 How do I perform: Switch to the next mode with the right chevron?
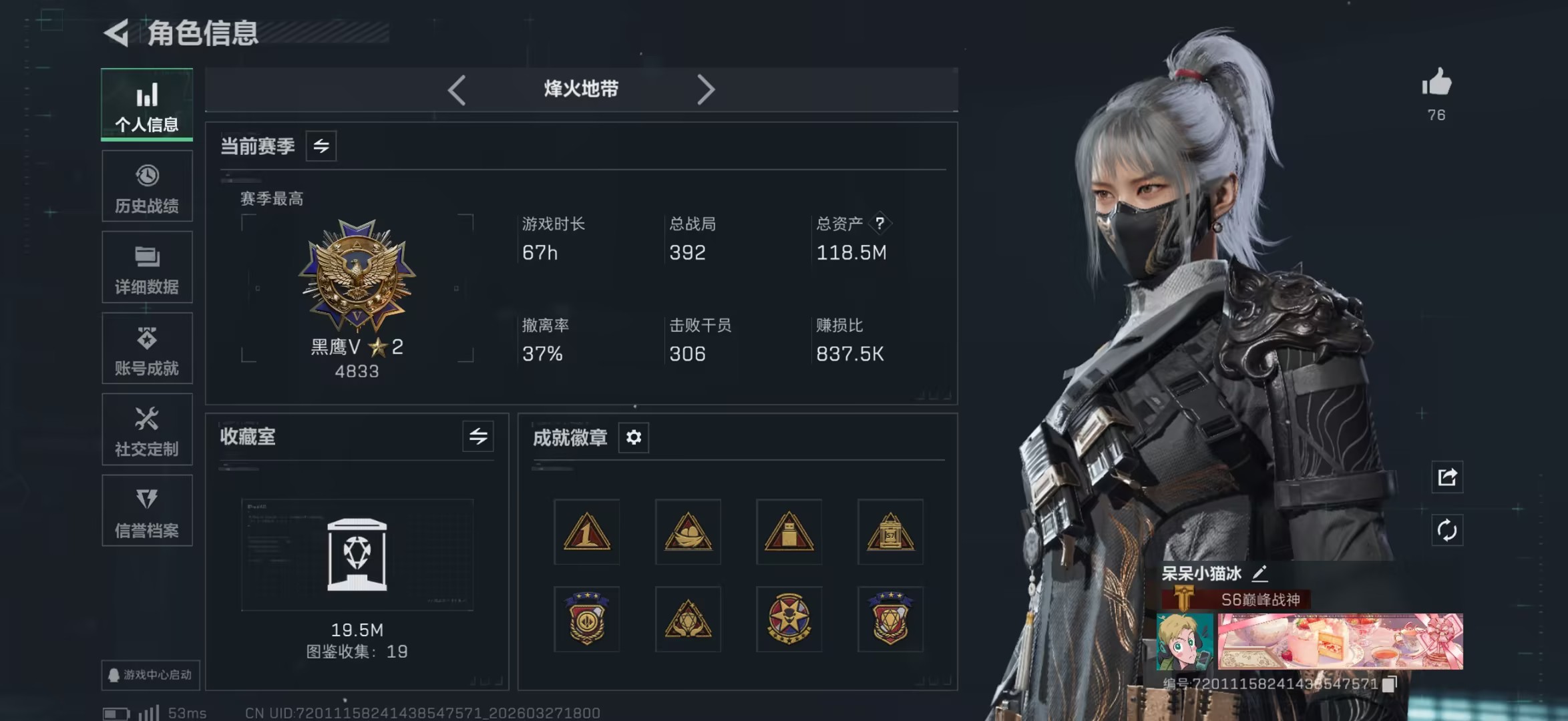click(706, 89)
